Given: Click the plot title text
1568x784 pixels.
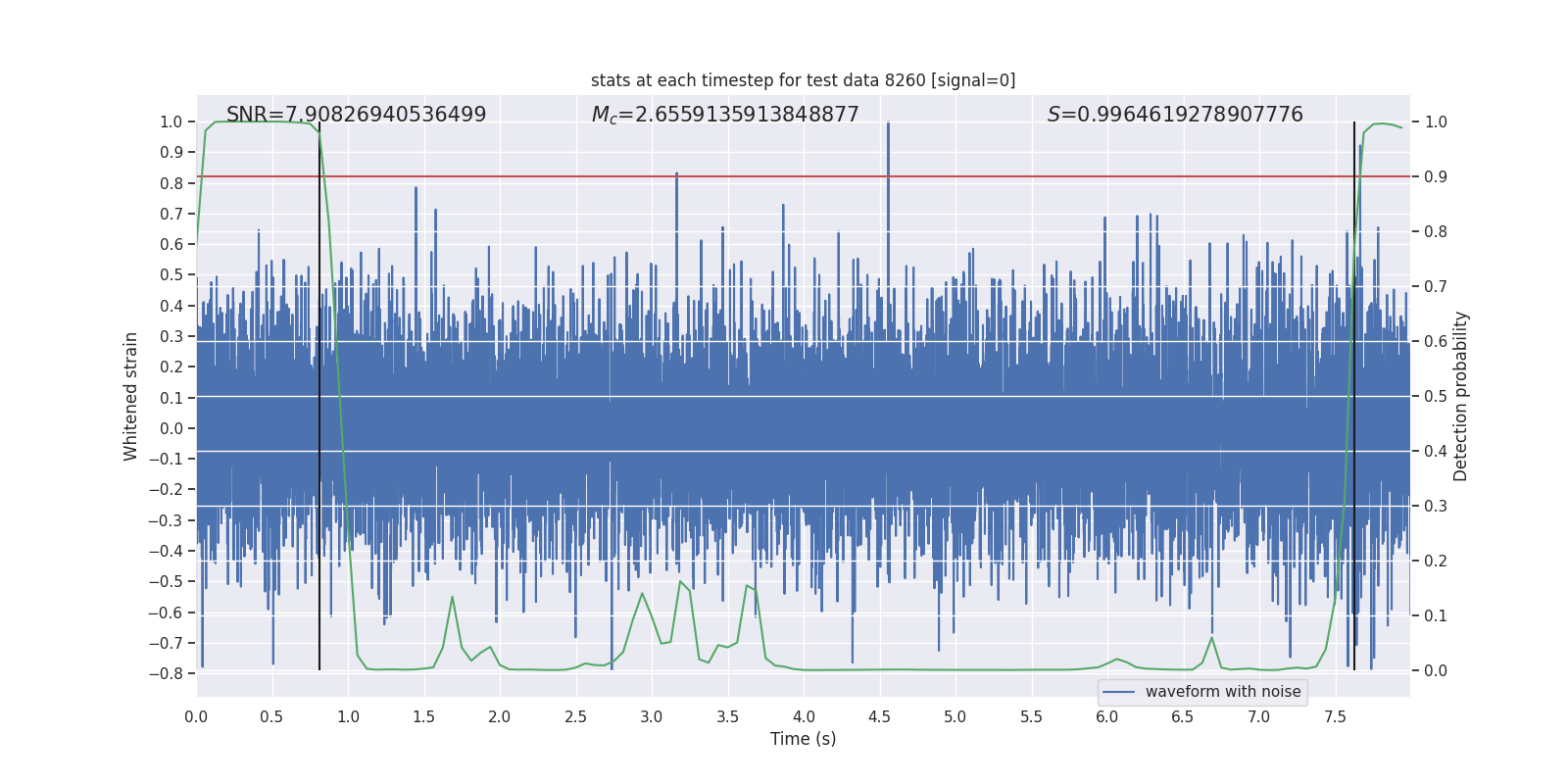Looking at the screenshot, I should click(803, 80).
